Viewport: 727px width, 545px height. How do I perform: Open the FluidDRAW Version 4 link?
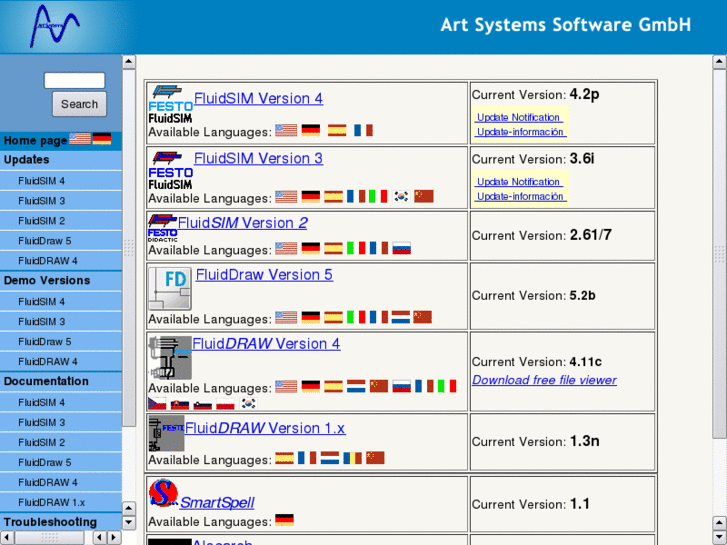[266, 344]
